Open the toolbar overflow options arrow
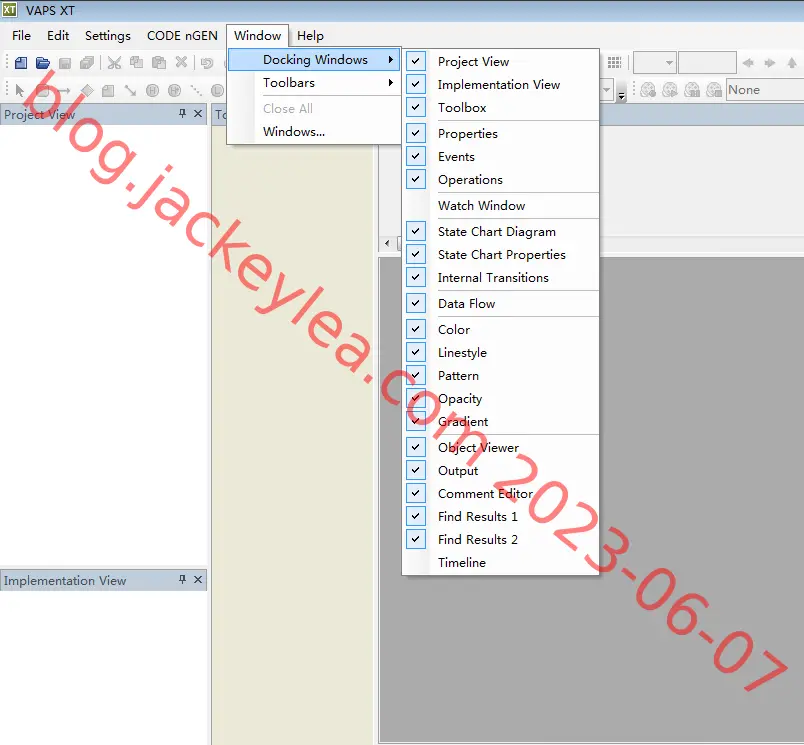This screenshot has width=804, height=745. (x=621, y=95)
